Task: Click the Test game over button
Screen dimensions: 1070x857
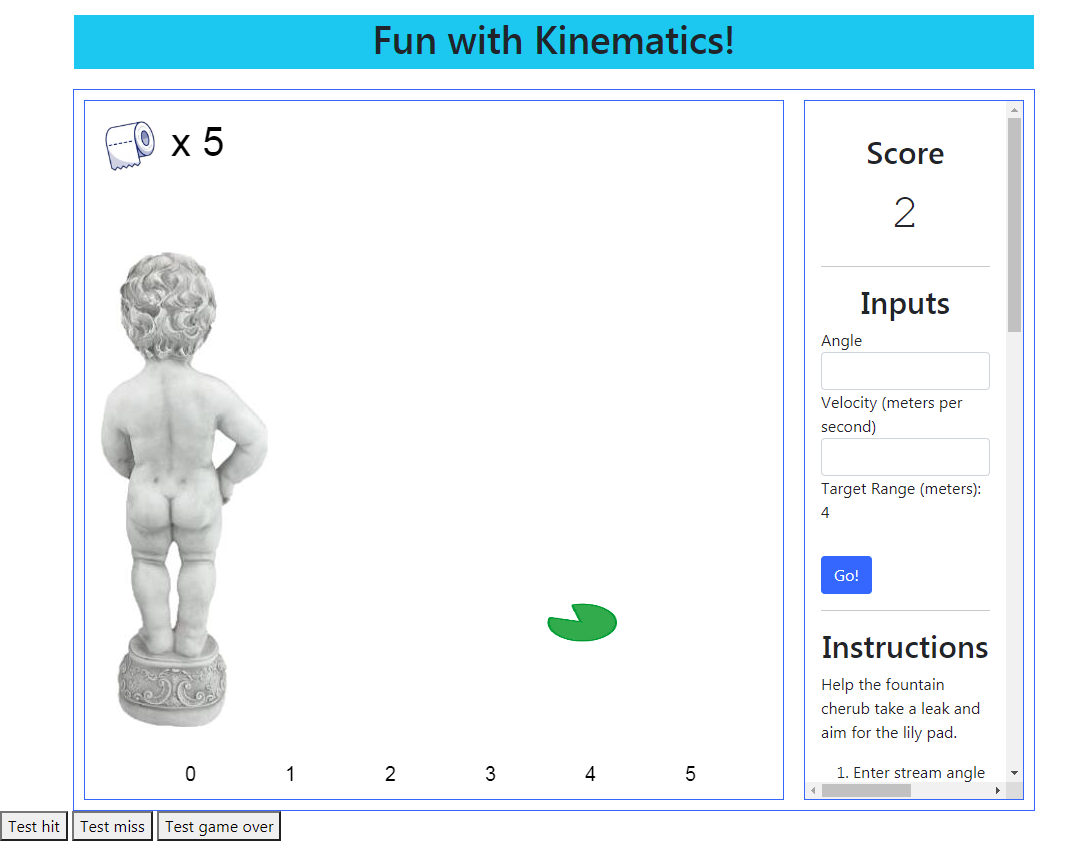Action: point(219,826)
